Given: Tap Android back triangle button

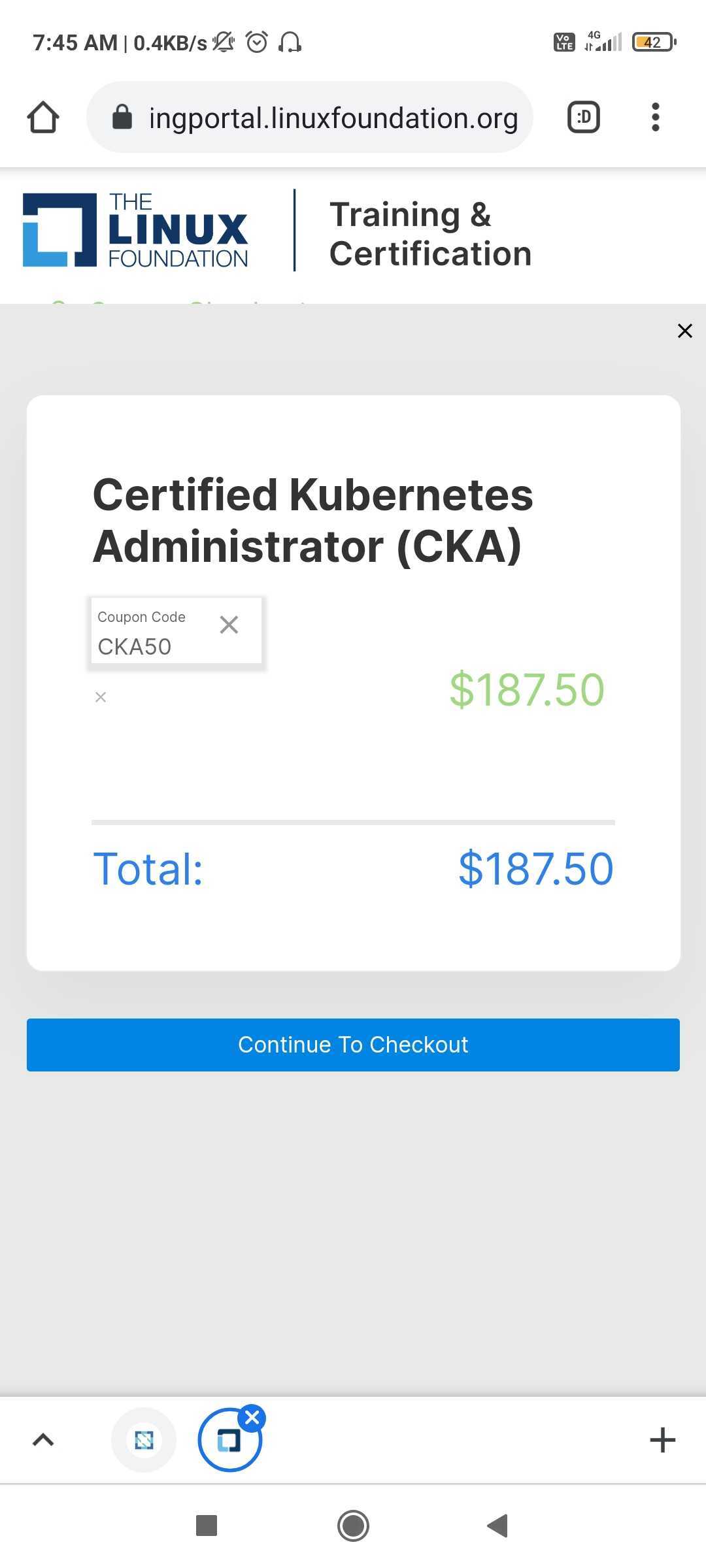Looking at the screenshot, I should 498,1526.
